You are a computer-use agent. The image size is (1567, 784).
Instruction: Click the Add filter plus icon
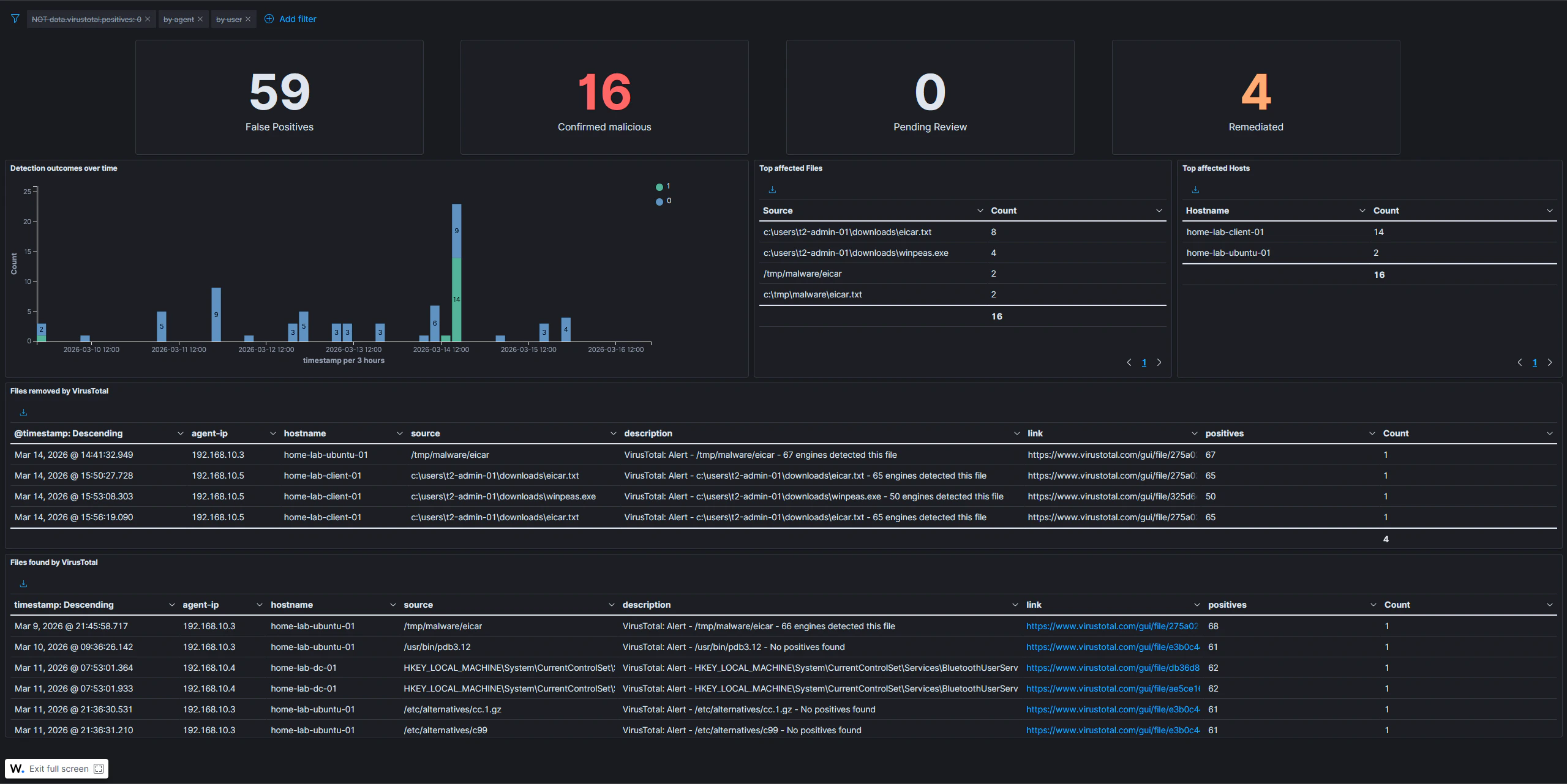click(x=270, y=19)
